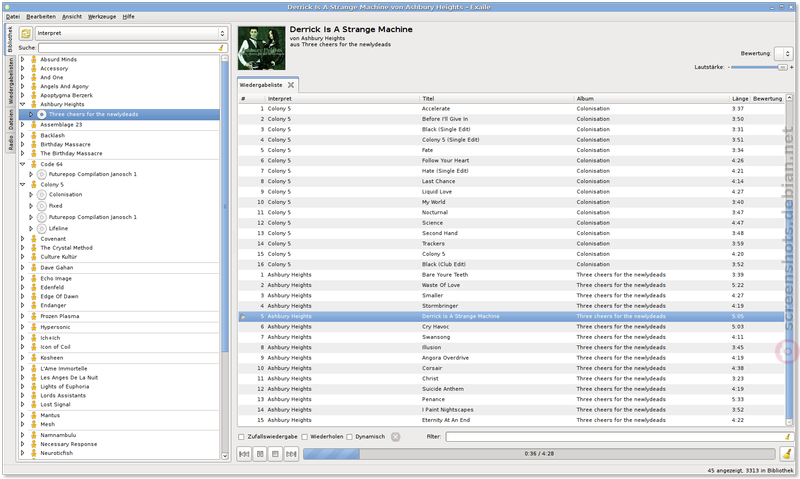Click the clear filter broom icon

788,437
